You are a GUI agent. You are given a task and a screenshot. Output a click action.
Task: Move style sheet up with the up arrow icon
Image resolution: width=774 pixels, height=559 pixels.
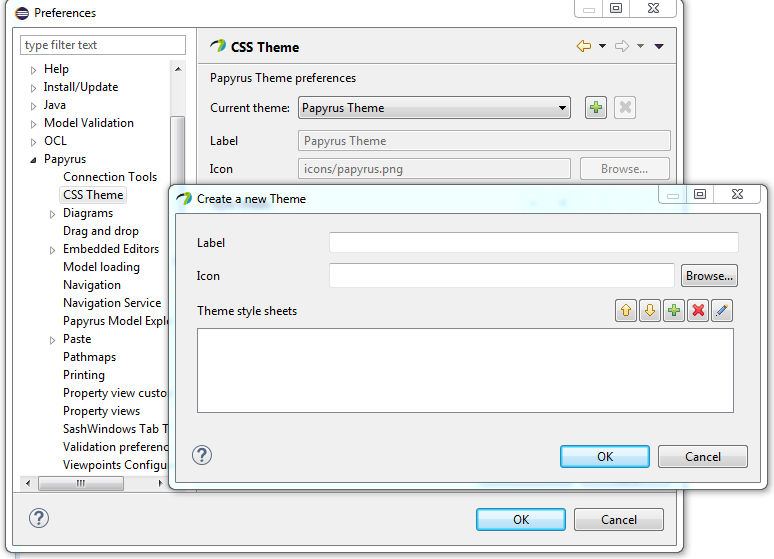pyautogui.click(x=626, y=311)
